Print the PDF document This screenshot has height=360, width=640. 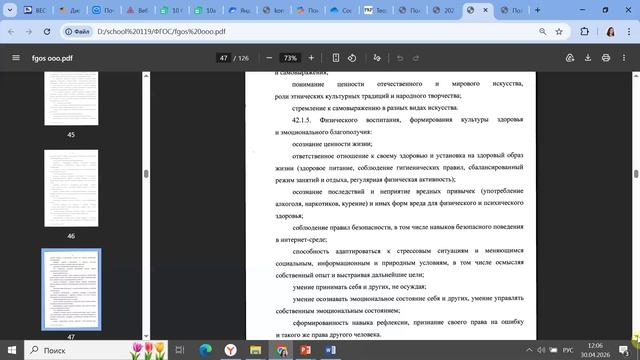pyautogui.click(x=606, y=58)
